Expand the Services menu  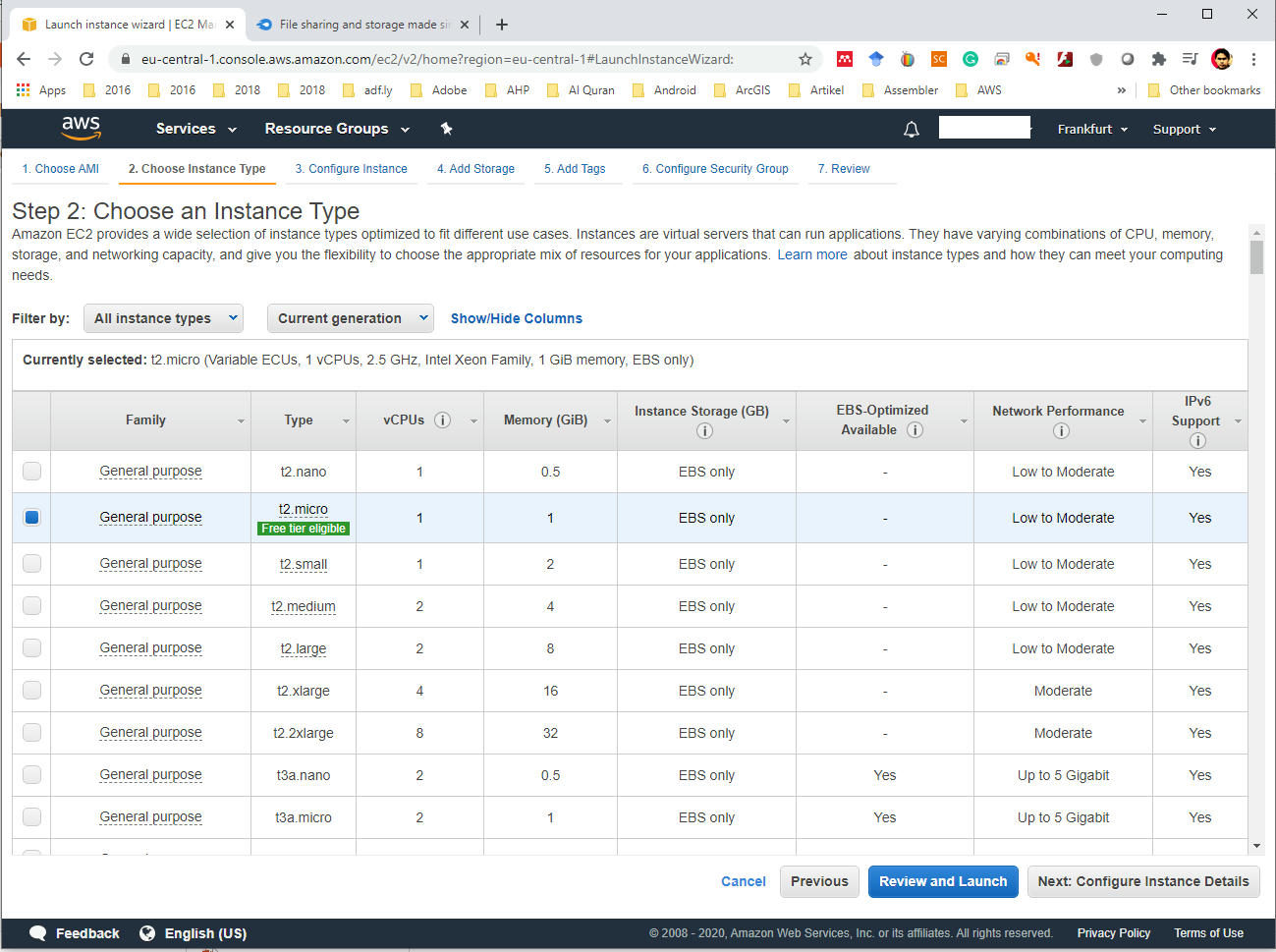pyautogui.click(x=196, y=129)
